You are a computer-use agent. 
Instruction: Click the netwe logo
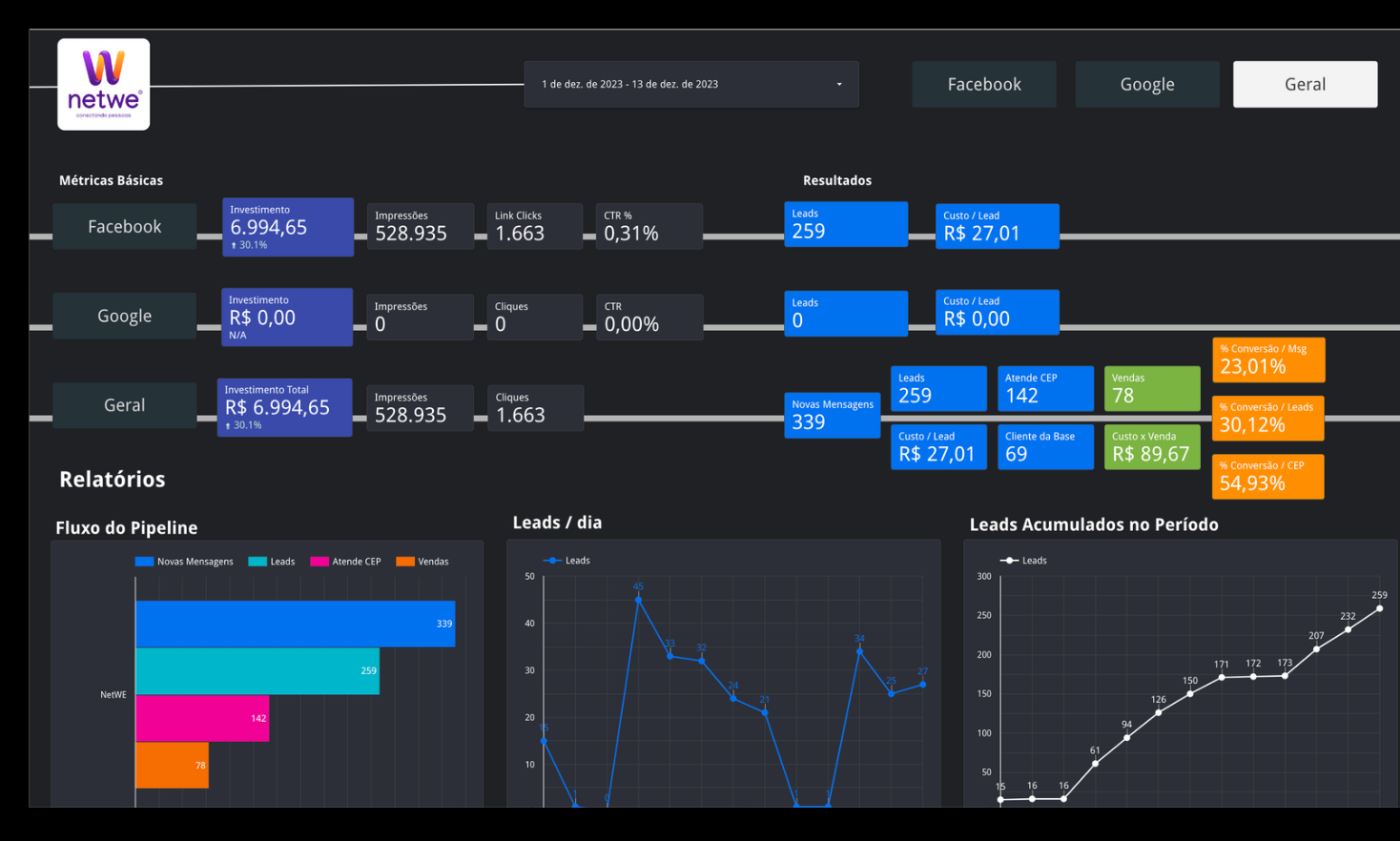click(102, 84)
